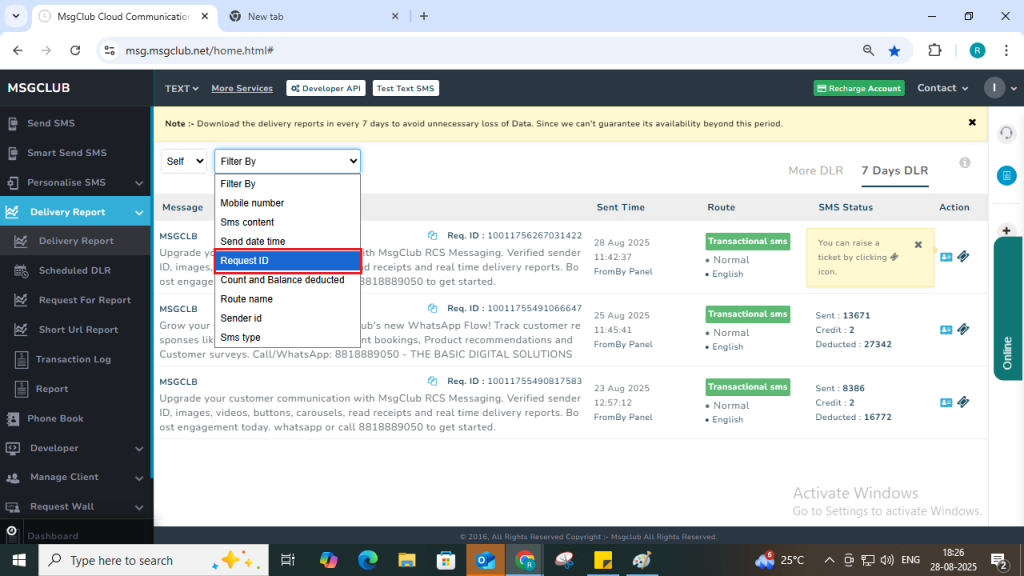Open Microsoft Edge from taskbar

click(368, 560)
